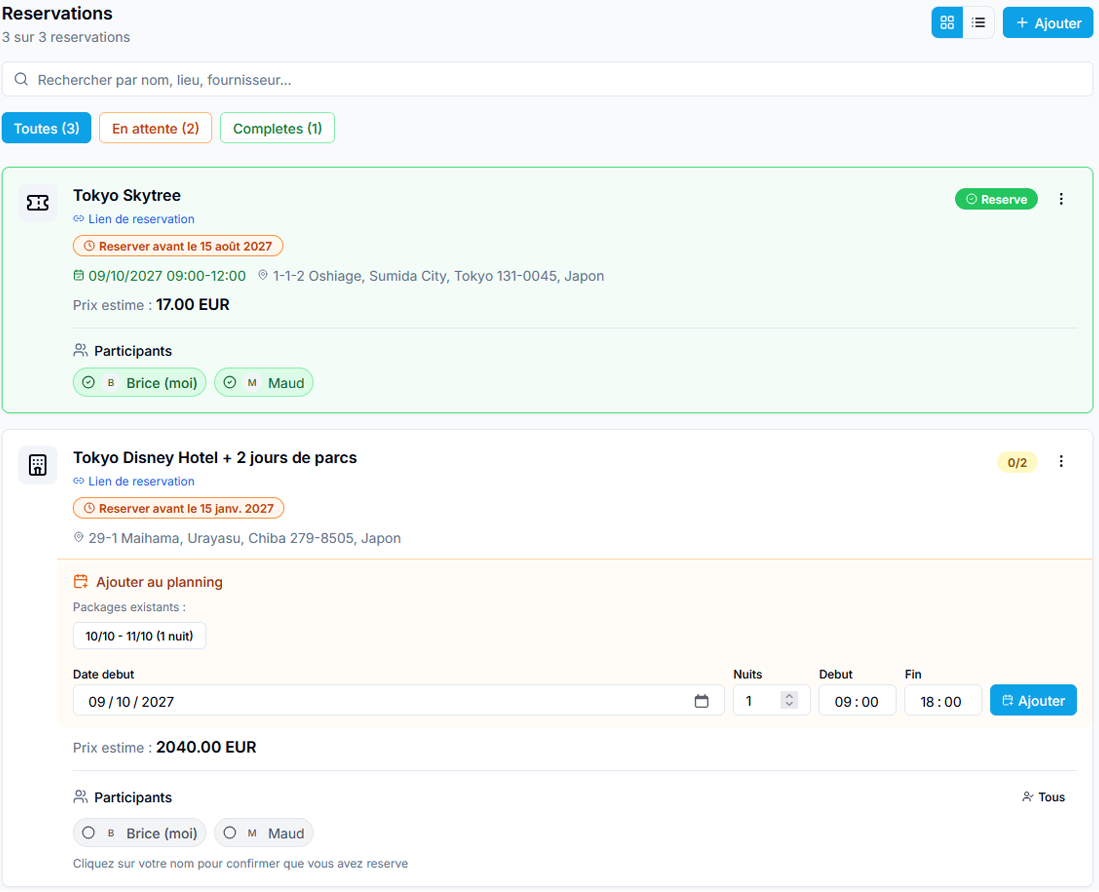Click the 'Reserver avant le 15 août 2027' badge
The width and height of the screenshot is (1099, 892).
point(178,246)
